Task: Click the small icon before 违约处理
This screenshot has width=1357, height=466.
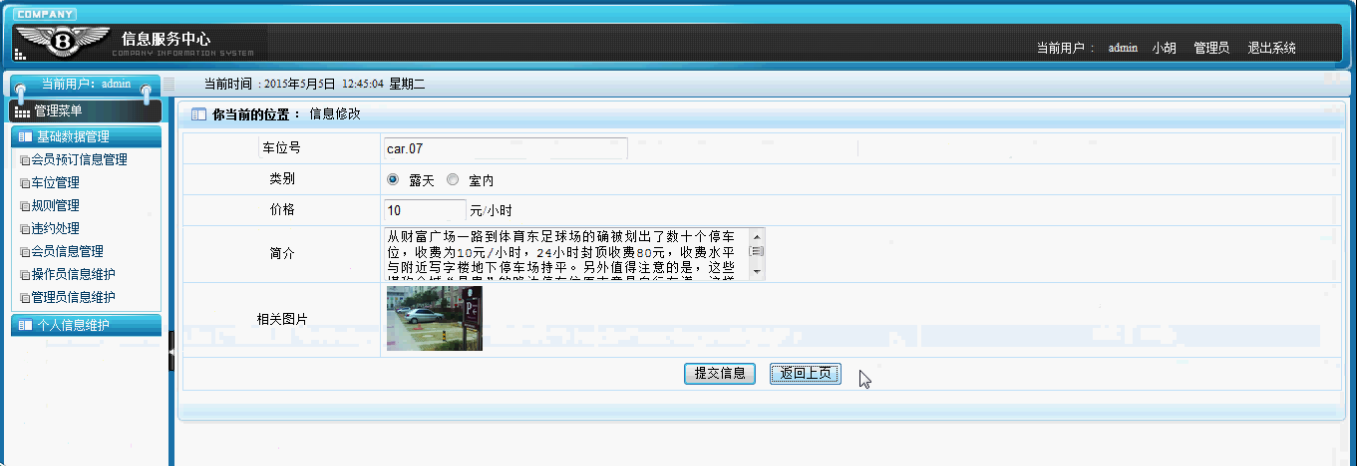Action: click(x=25, y=230)
